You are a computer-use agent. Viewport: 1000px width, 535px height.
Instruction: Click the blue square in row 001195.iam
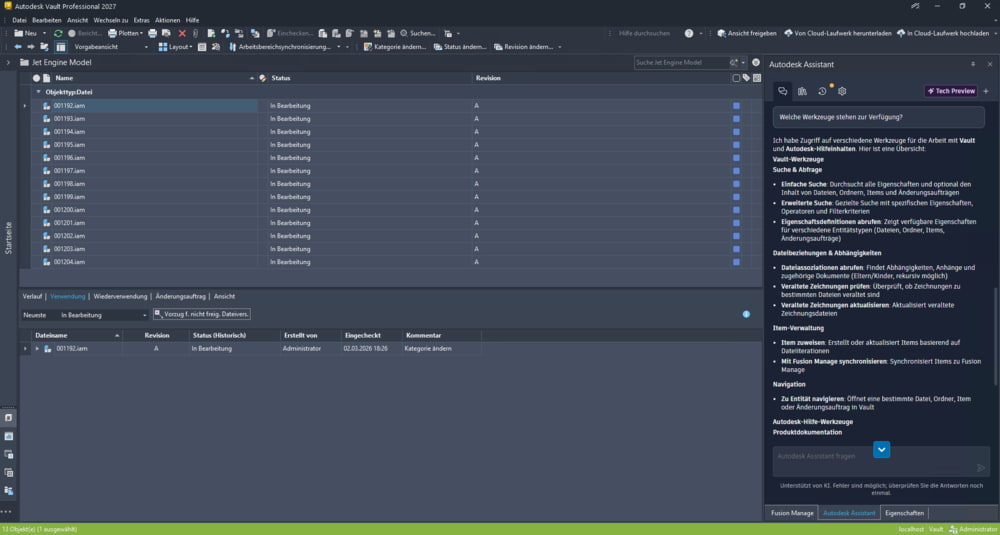tap(736, 145)
